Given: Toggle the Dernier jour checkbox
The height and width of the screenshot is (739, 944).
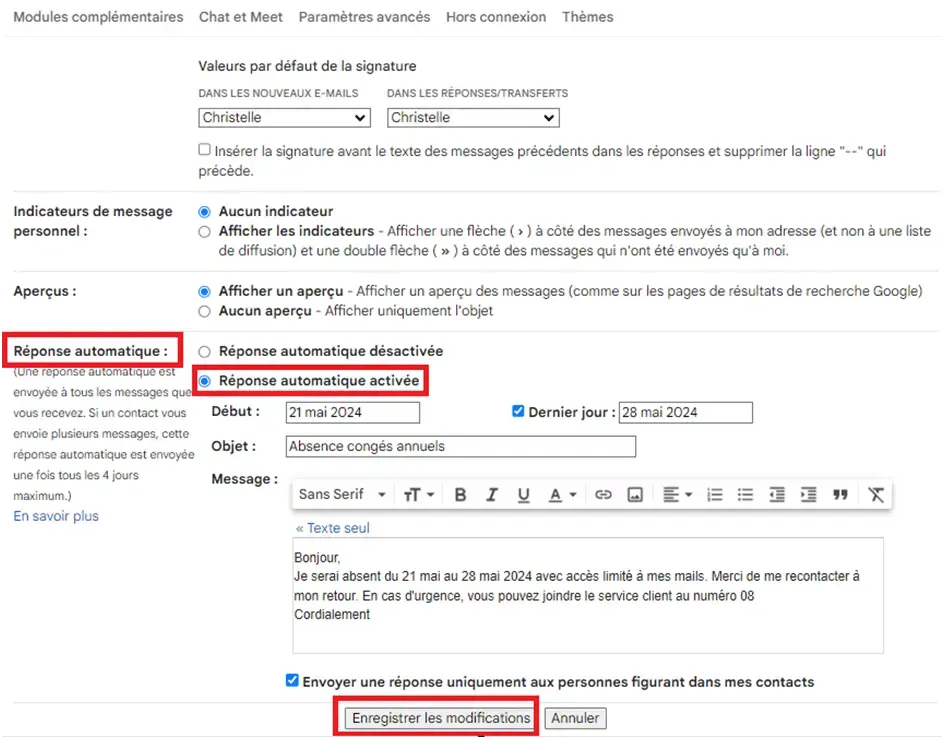Looking at the screenshot, I should pyautogui.click(x=518, y=411).
